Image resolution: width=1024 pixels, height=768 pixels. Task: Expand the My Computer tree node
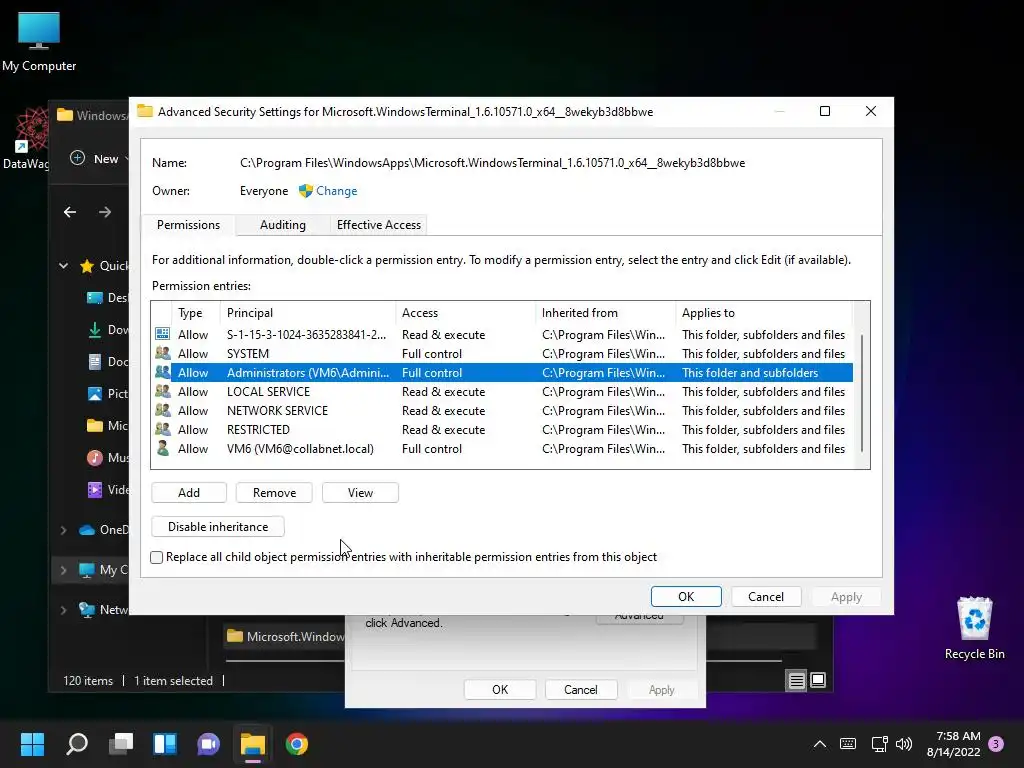point(63,570)
